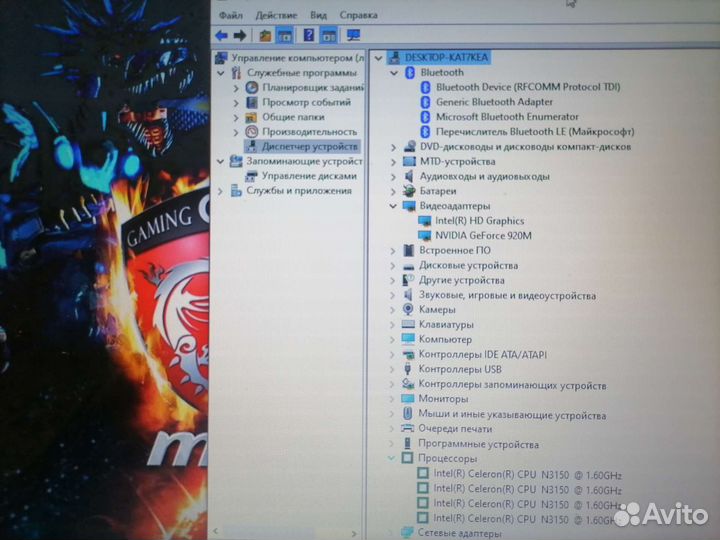Image resolution: width=720 pixels, height=540 pixels.
Task: Toggle the action pane show/hide toolbar button
Action: (x=329, y=35)
